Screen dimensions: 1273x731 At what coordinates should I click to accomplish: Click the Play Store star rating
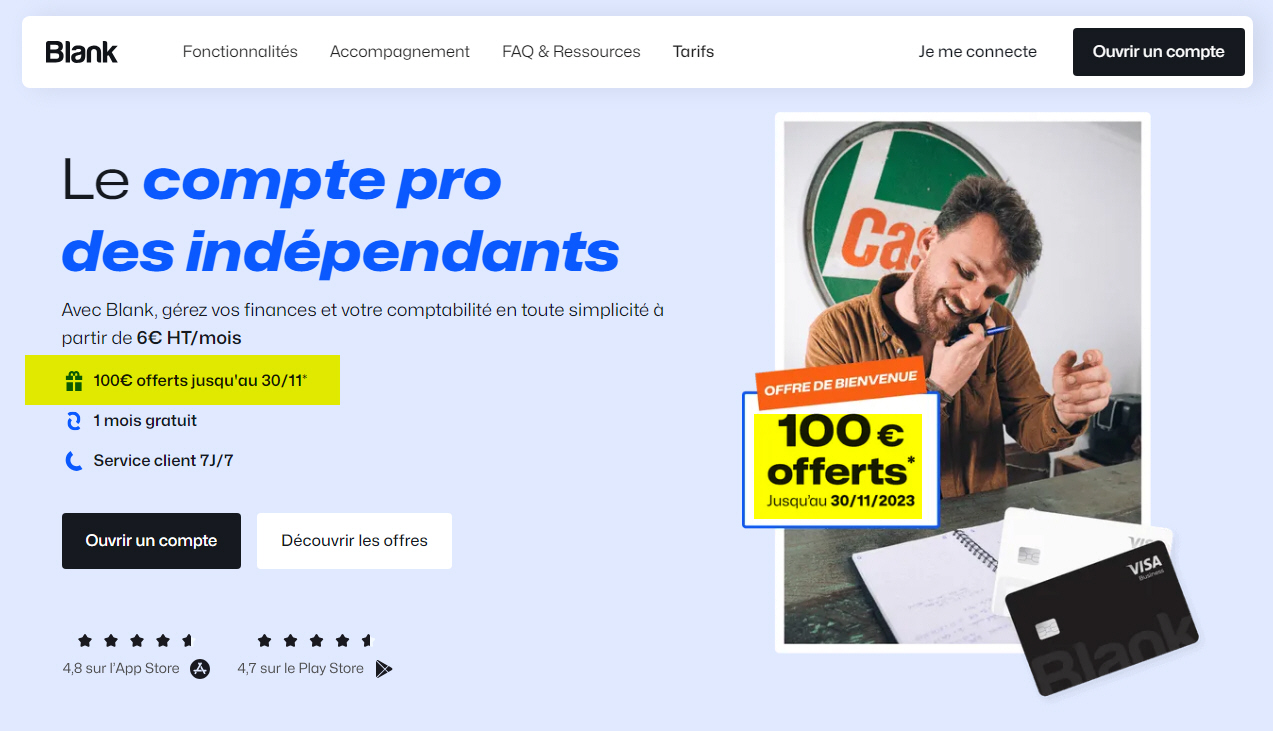click(314, 640)
